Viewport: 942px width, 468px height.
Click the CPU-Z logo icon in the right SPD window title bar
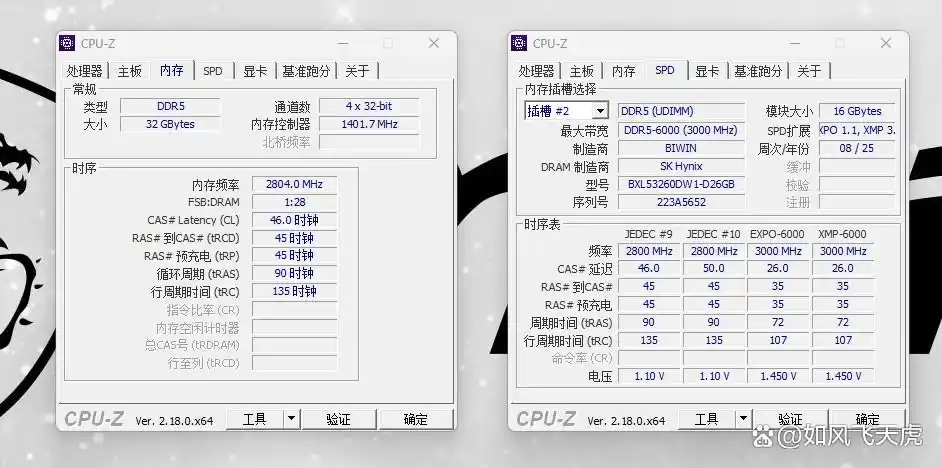[519, 43]
